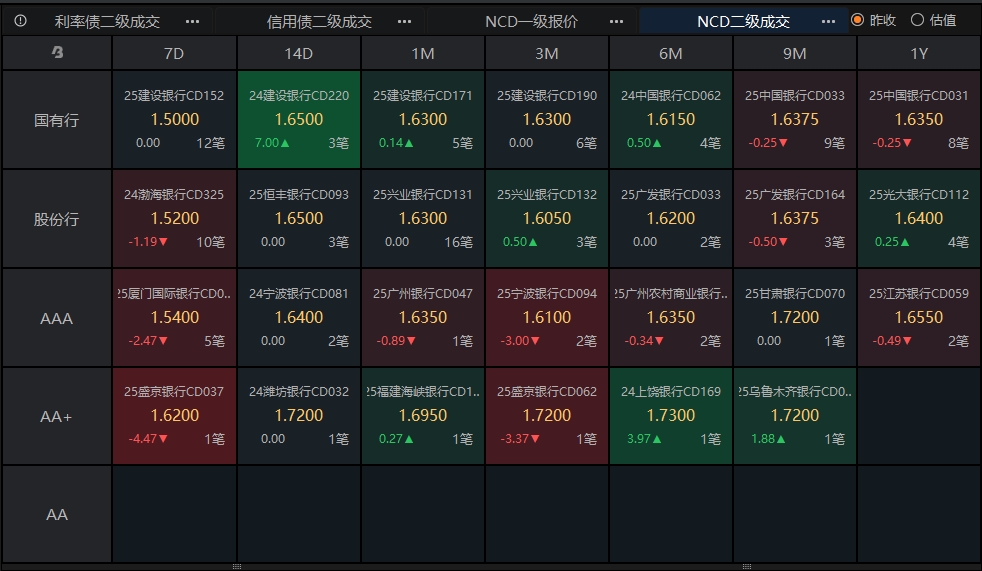
Task: Open the 25恒丰银行CD093 cell
Action: click(x=299, y=219)
